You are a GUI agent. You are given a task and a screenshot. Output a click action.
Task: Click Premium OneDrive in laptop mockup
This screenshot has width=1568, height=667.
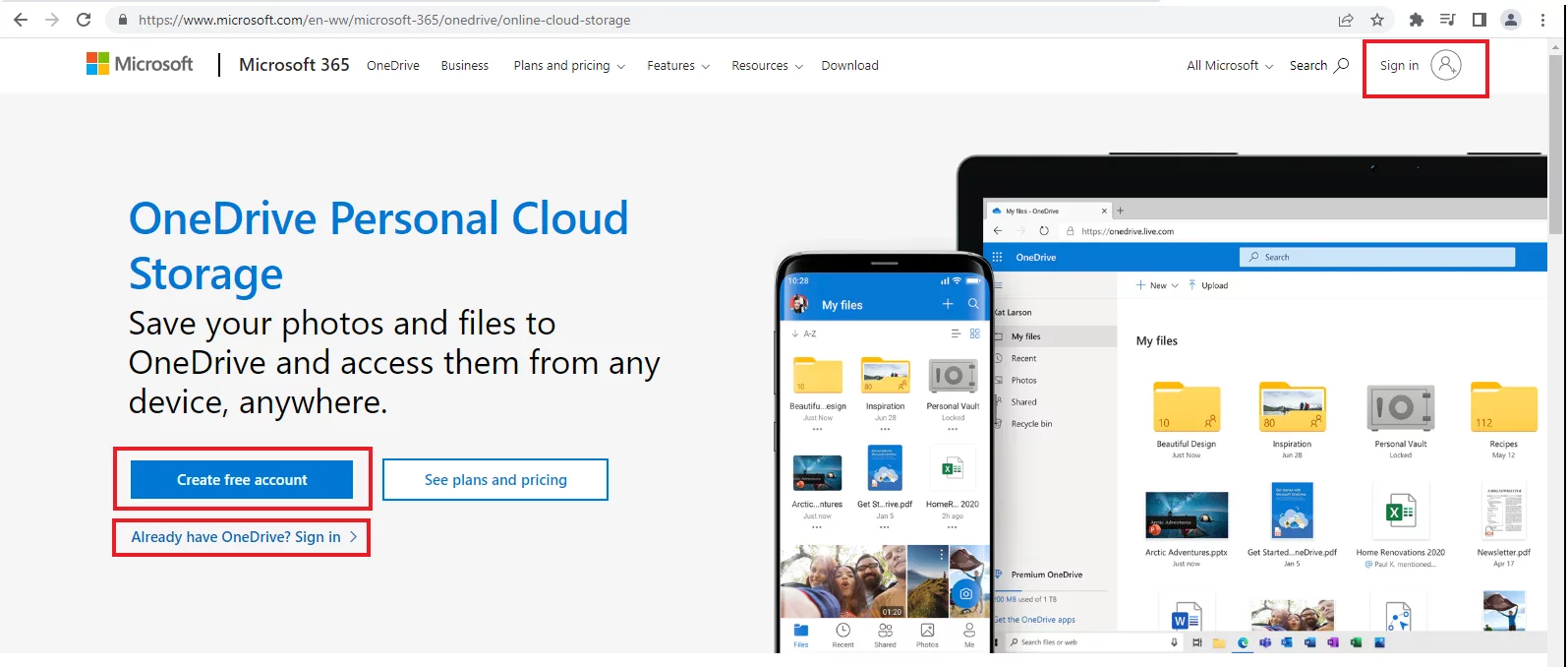(x=1046, y=575)
